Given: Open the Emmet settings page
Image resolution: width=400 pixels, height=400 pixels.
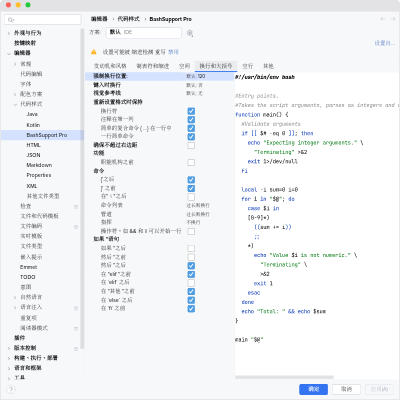Looking at the screenshot, I should pyautogui.click(x=28, y=267).
